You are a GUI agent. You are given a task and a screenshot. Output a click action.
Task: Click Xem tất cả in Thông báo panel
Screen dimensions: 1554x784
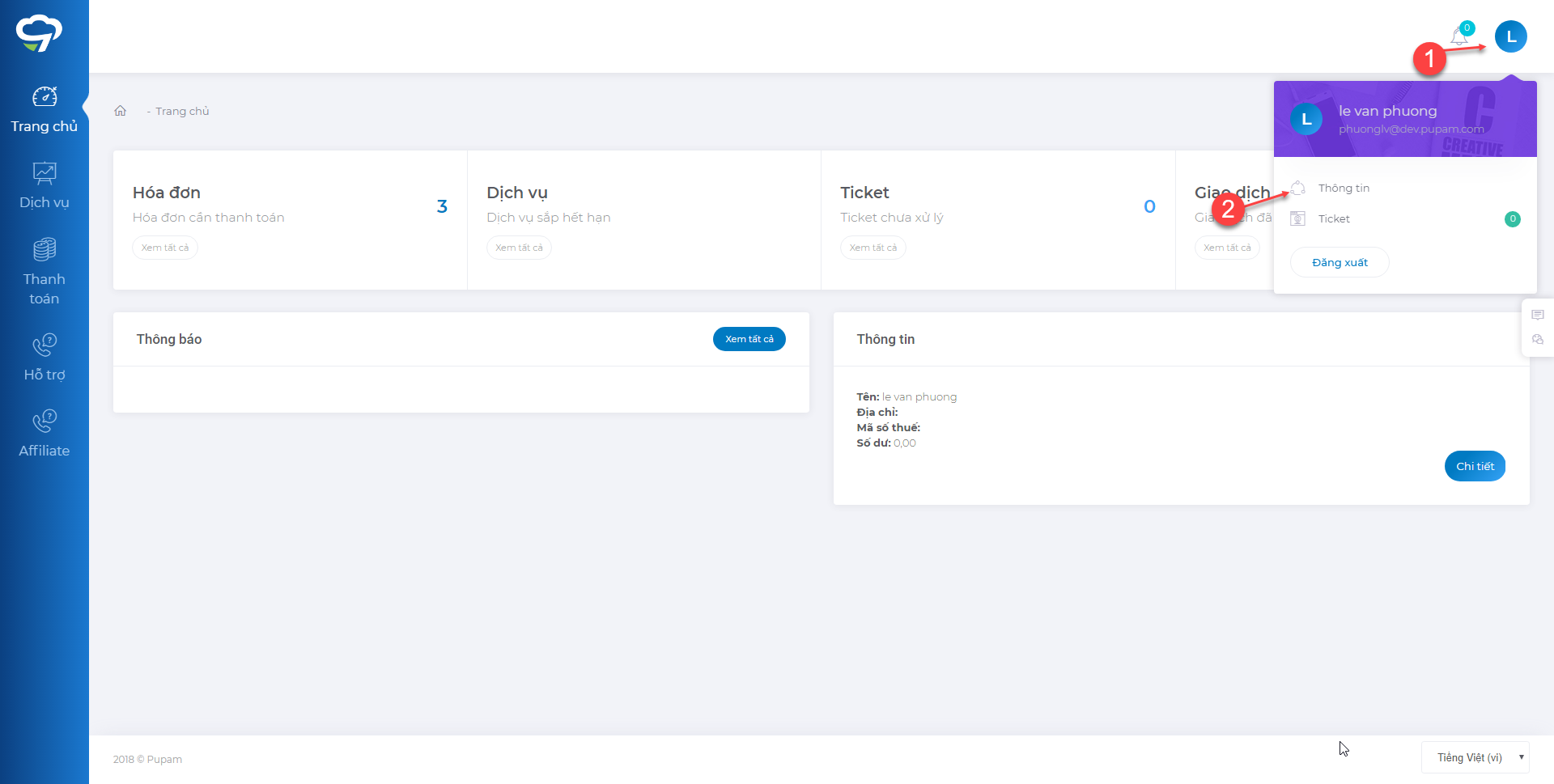tap(749, 339)
